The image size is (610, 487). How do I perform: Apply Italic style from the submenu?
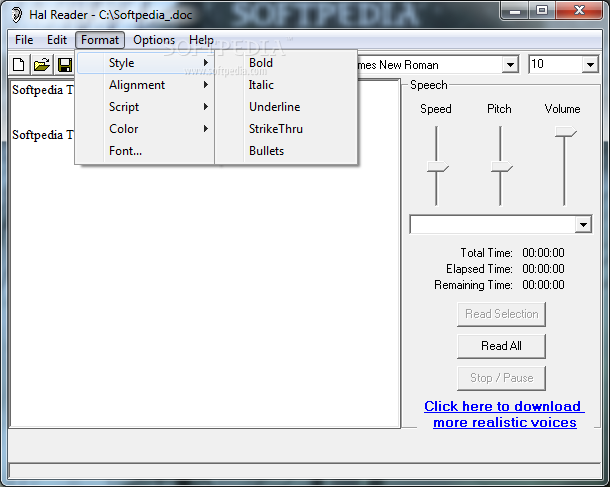pyautogui.click(x=286, y=85)
